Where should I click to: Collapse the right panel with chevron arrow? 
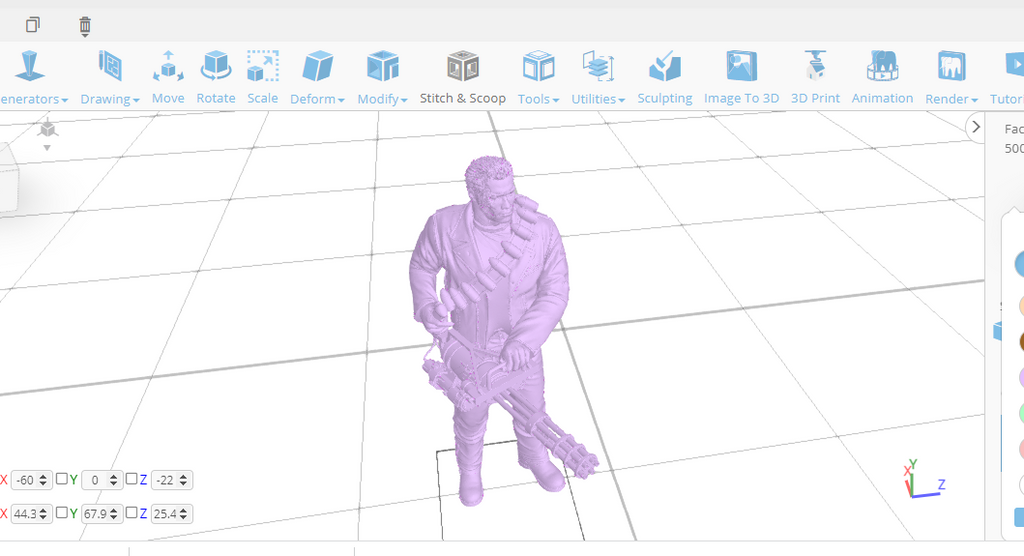point(977,127)
